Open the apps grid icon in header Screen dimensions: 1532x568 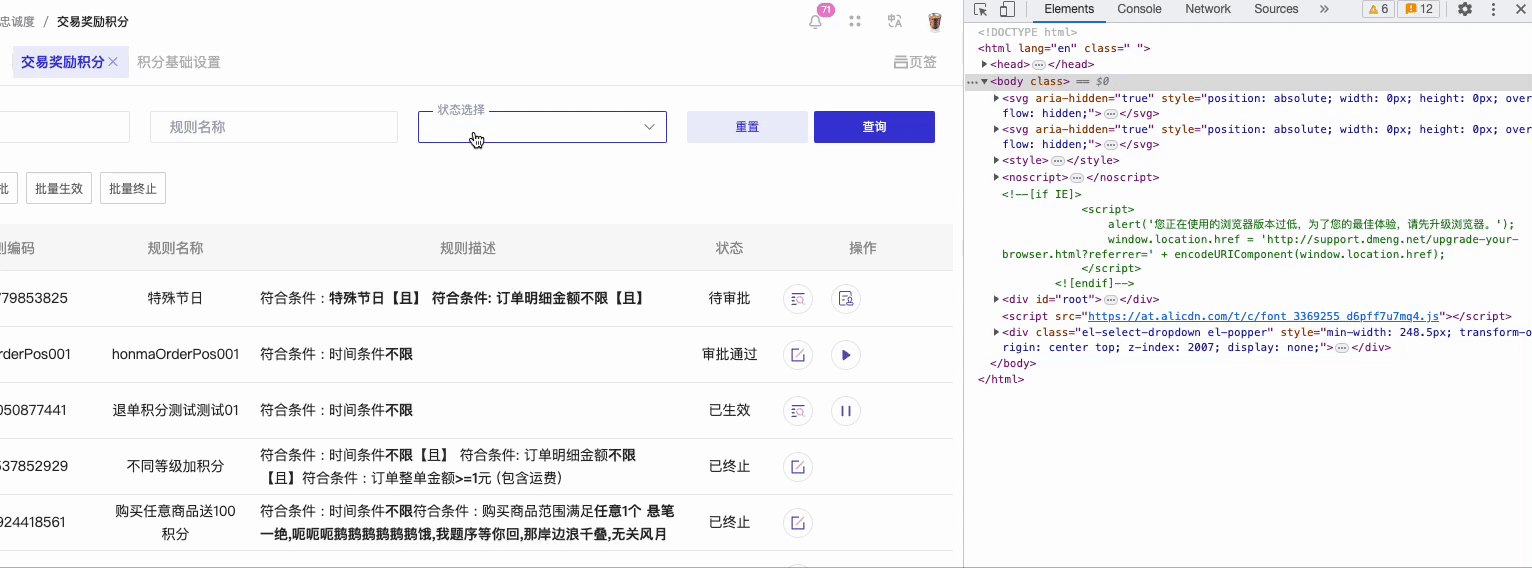click(855, 22)
